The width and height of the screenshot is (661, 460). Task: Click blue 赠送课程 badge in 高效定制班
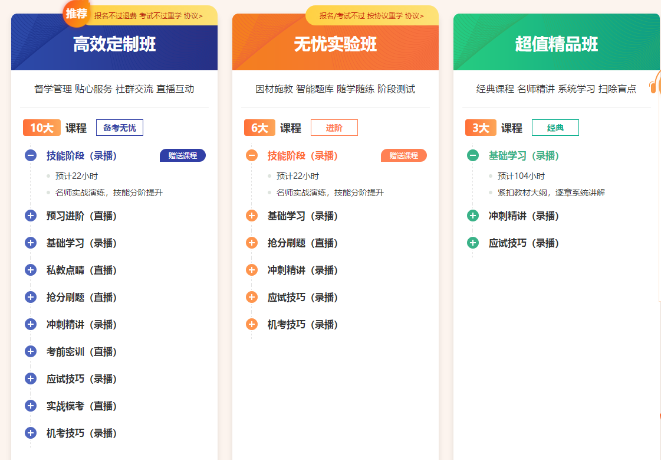[x=182, y=156]
